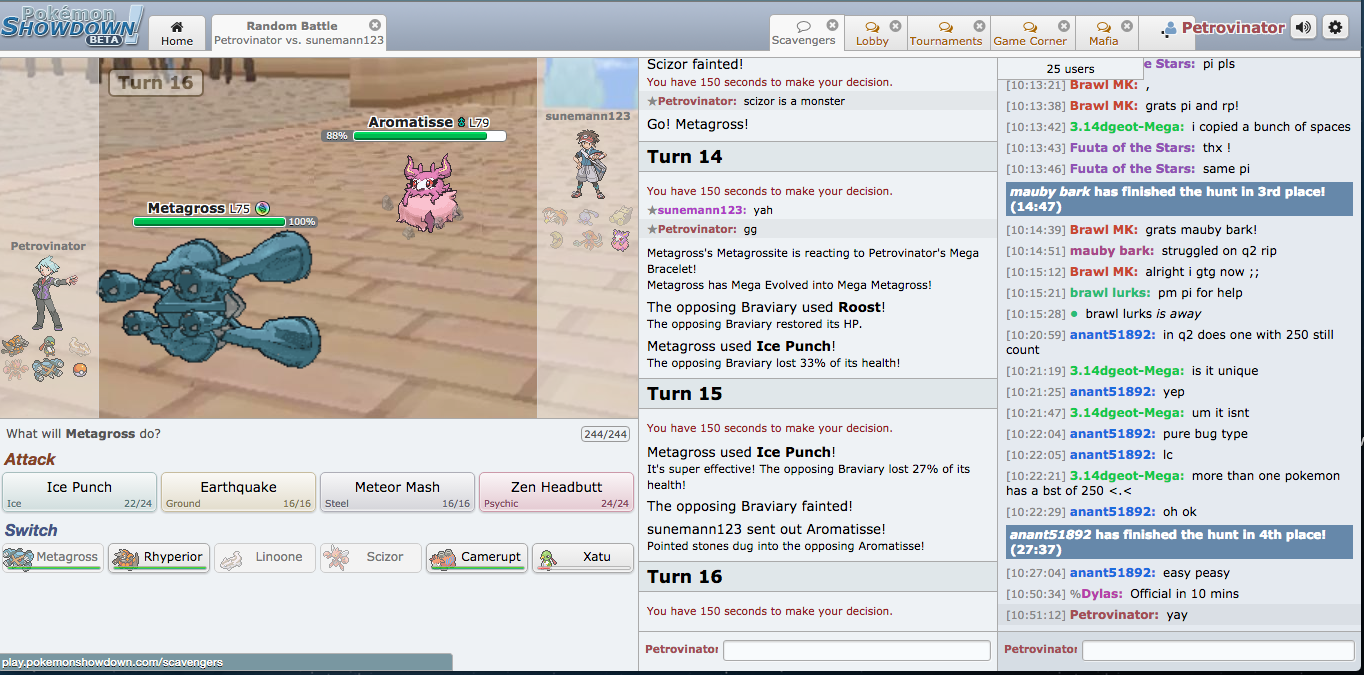This screenshot has width=1364, height=675.
Task: Switch to Camerupt
Action: coord(477,557)
